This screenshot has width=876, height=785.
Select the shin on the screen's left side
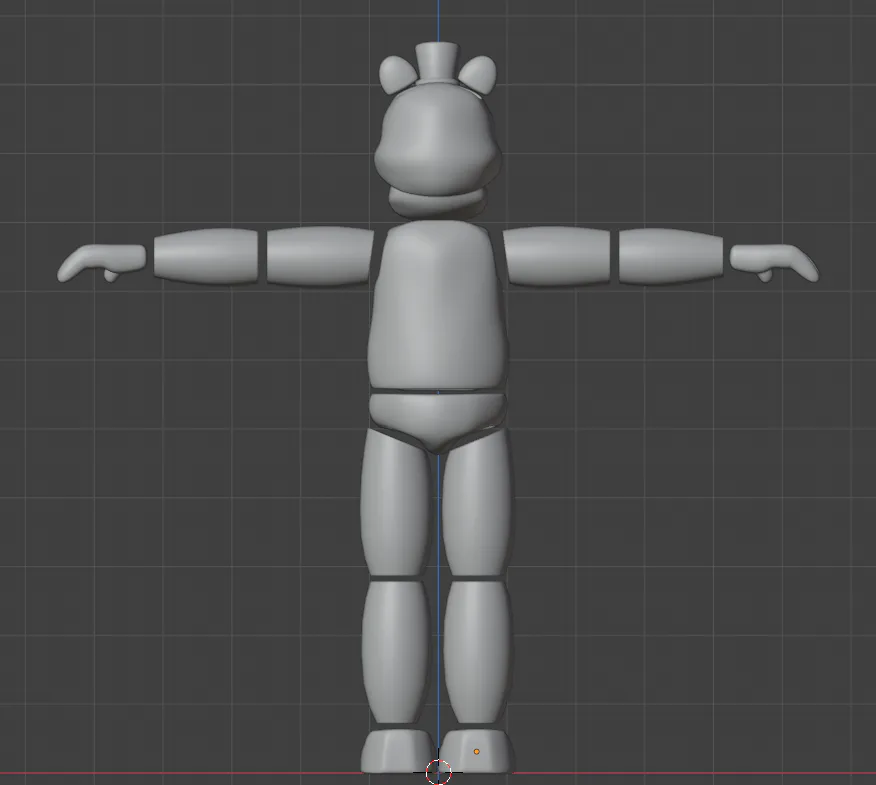point(396,653)
